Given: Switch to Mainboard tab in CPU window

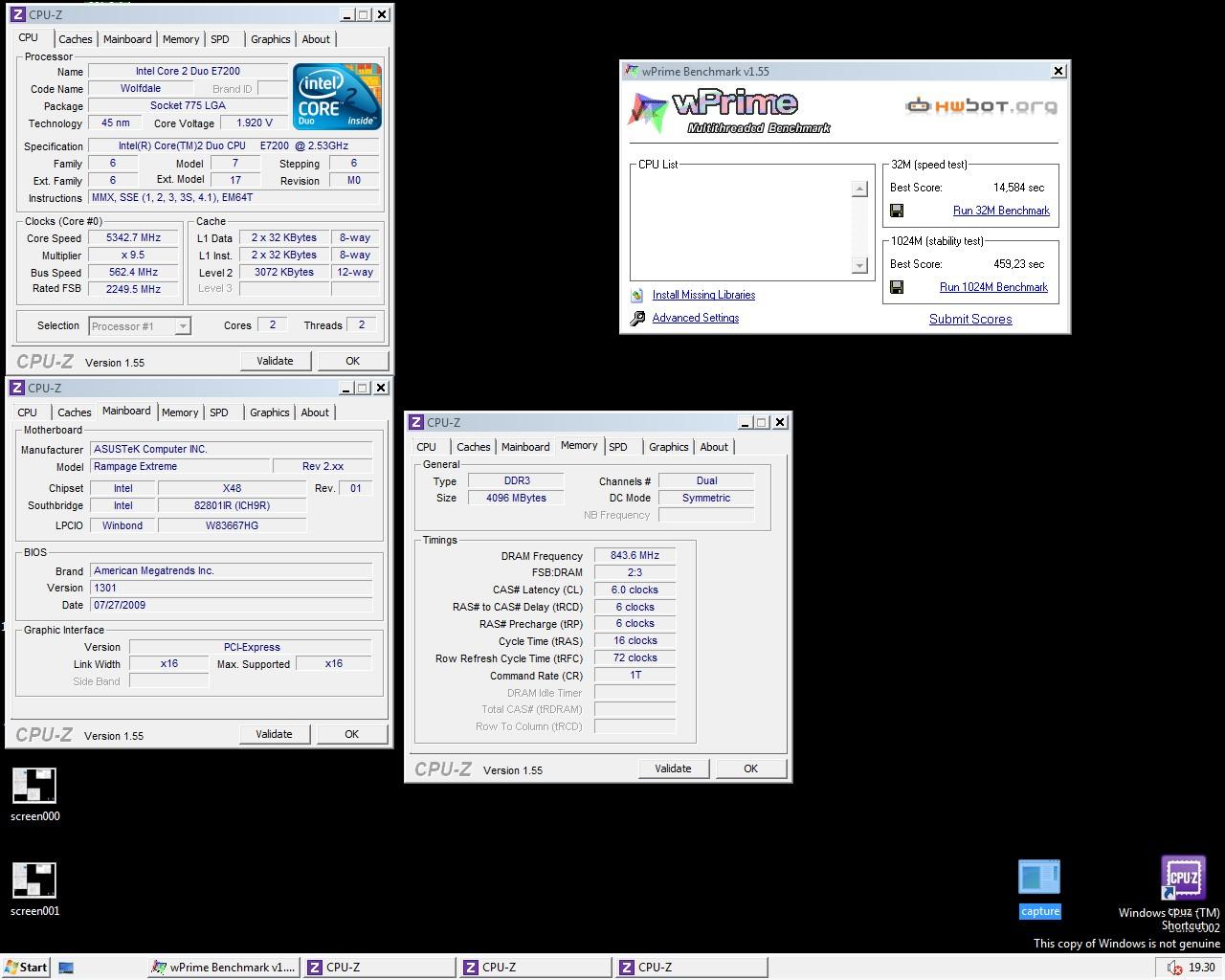Looking at the screenshot, I should coord(127,39).
